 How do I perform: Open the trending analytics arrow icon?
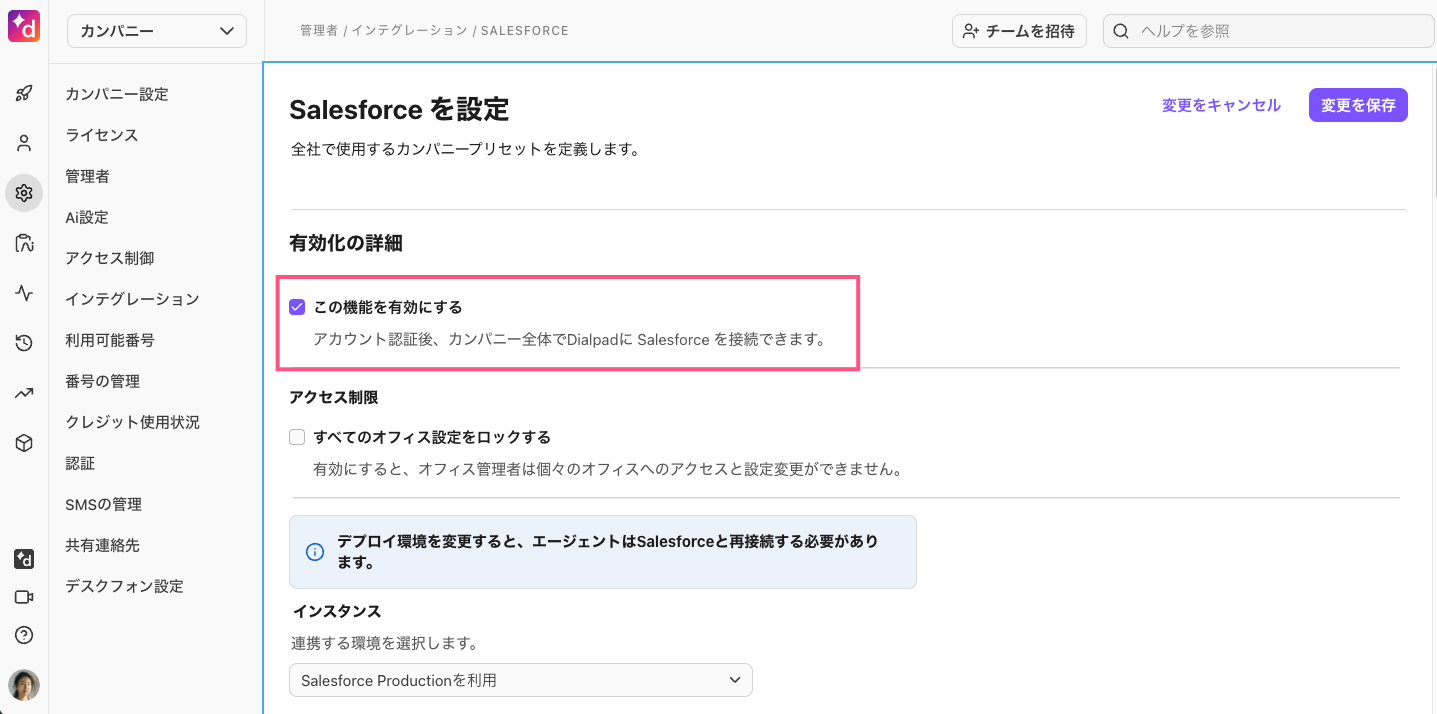(x=24, y=393)
